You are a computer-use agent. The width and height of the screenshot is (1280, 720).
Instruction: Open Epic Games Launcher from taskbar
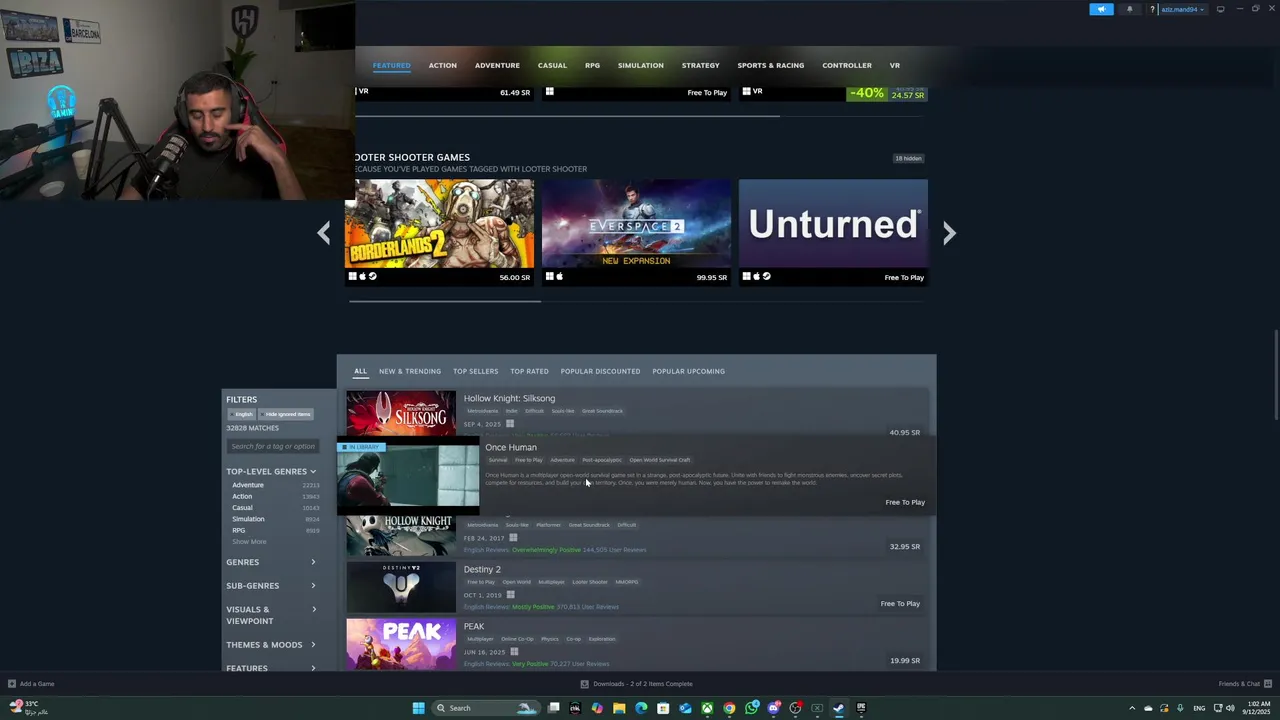(x=861, y=708)
